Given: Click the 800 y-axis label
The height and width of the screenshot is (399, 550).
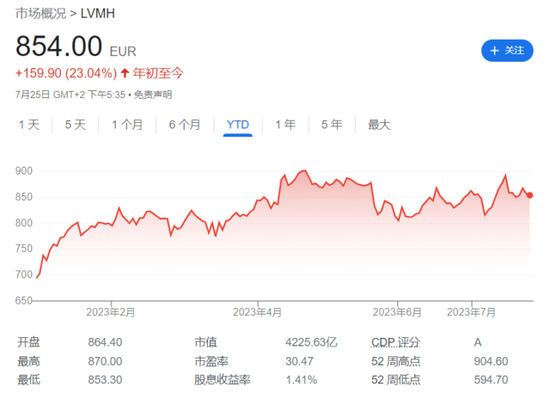Looking at the screenshot, I should (24, 223).
